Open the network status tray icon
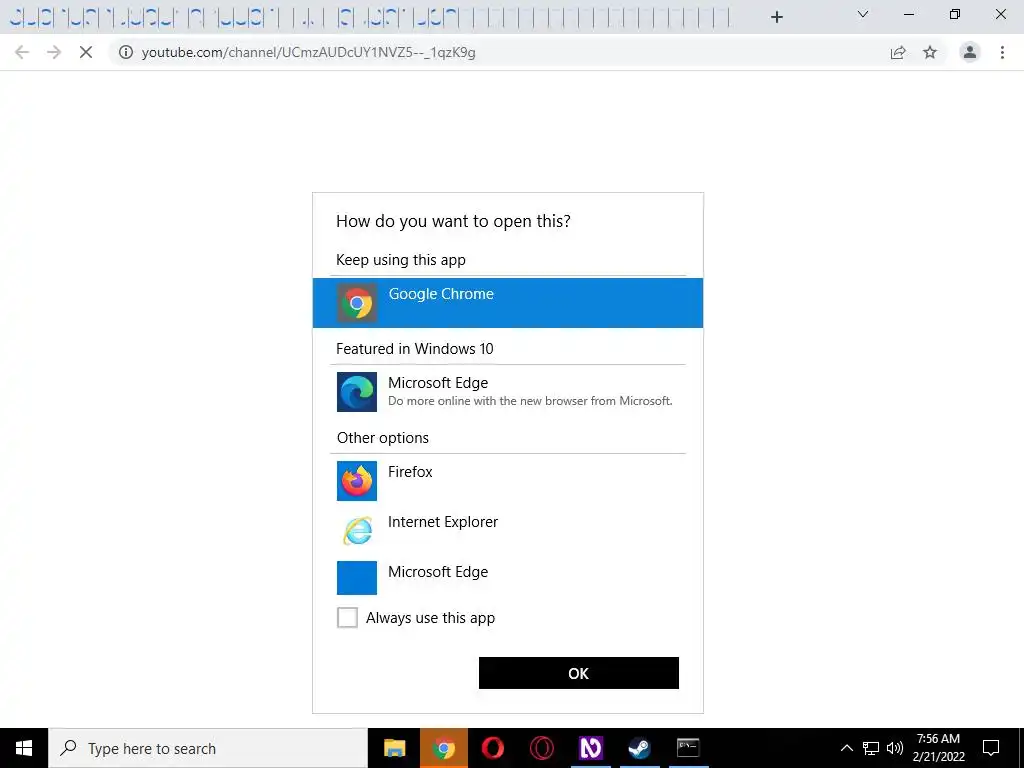This screenshot has height=768, width=1024. point(871,748)
